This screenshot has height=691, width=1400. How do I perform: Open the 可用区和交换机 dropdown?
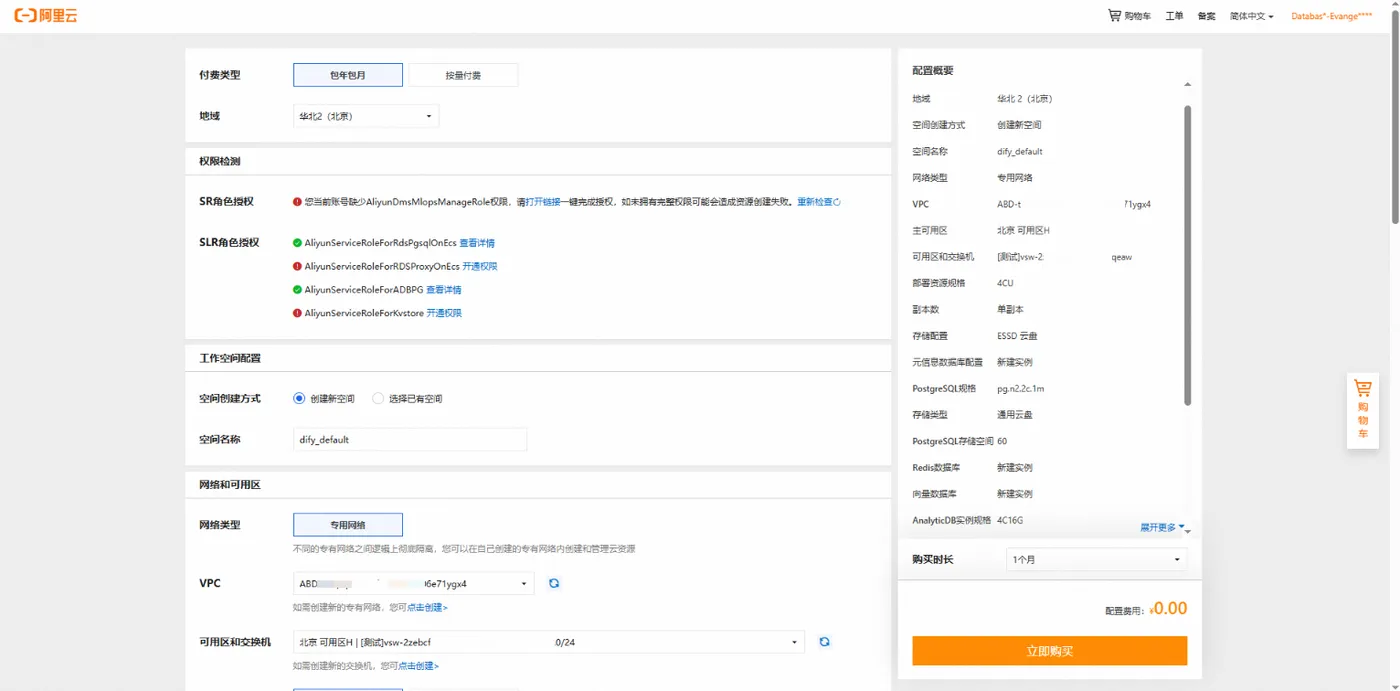[x=549, y=642]
